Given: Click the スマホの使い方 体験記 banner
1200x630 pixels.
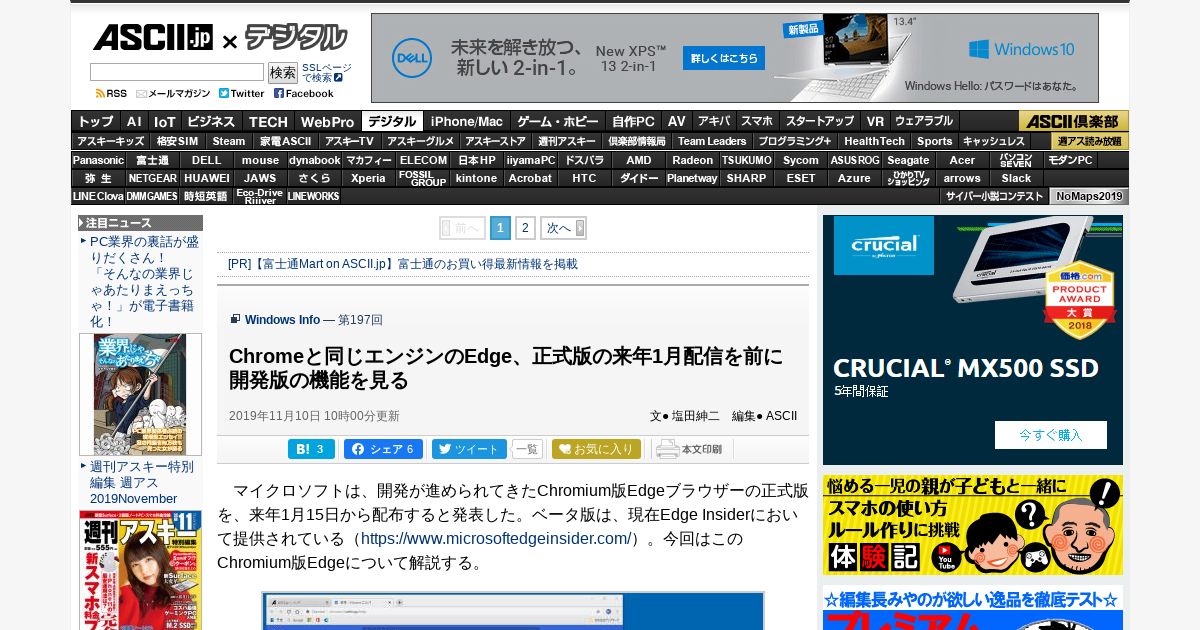Looking at the screenshot, I should pos(972,525).
